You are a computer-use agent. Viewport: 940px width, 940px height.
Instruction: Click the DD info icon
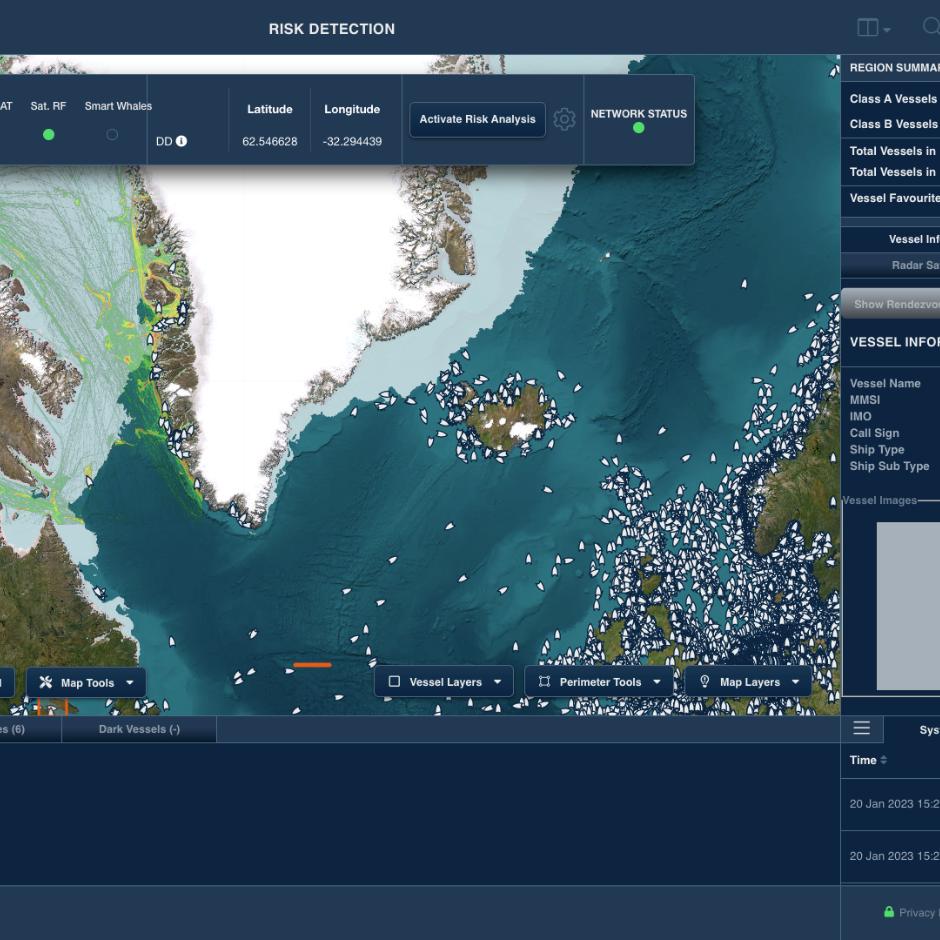[181, 141]
